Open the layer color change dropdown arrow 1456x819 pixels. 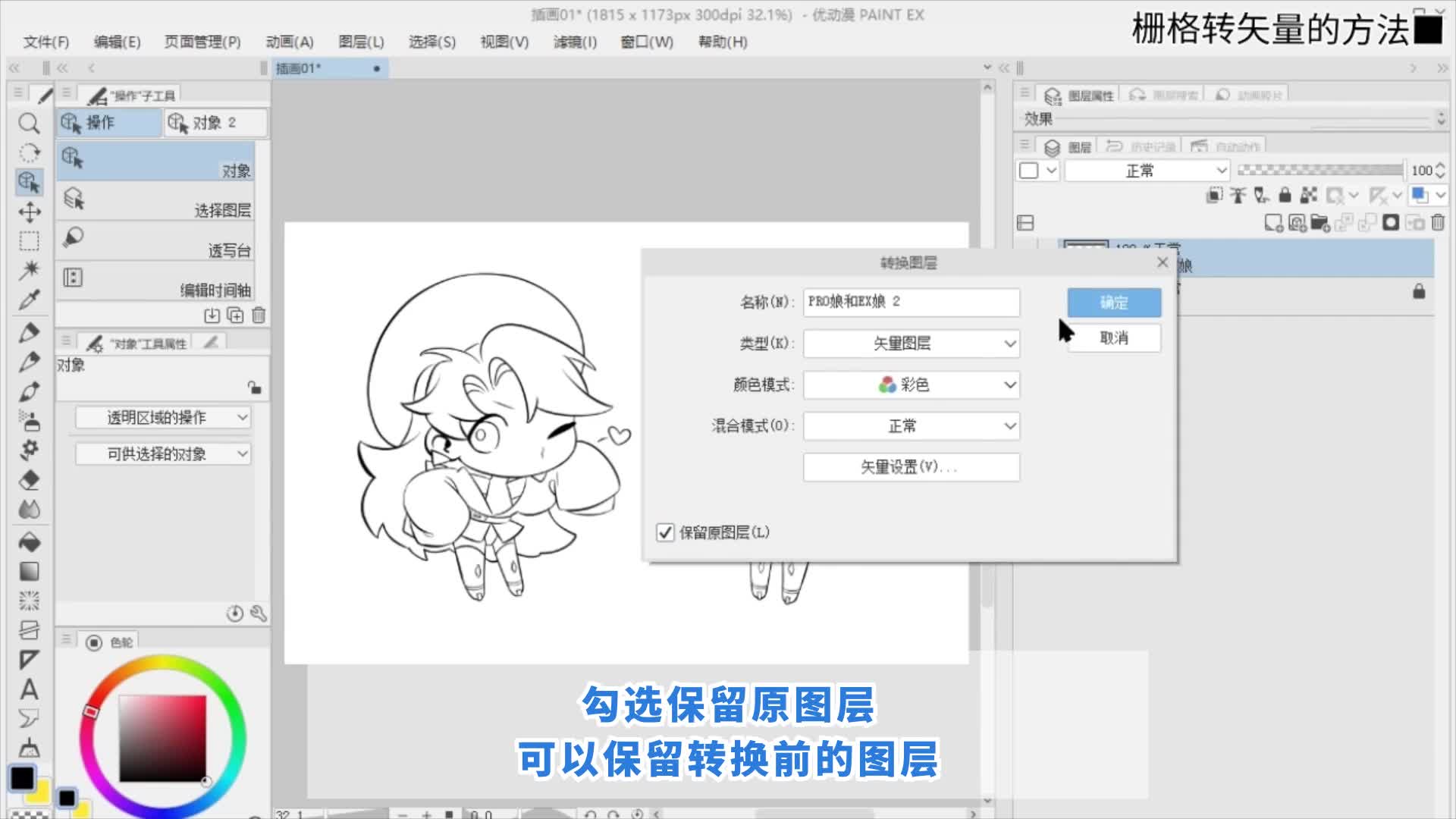pos(1440,196)
